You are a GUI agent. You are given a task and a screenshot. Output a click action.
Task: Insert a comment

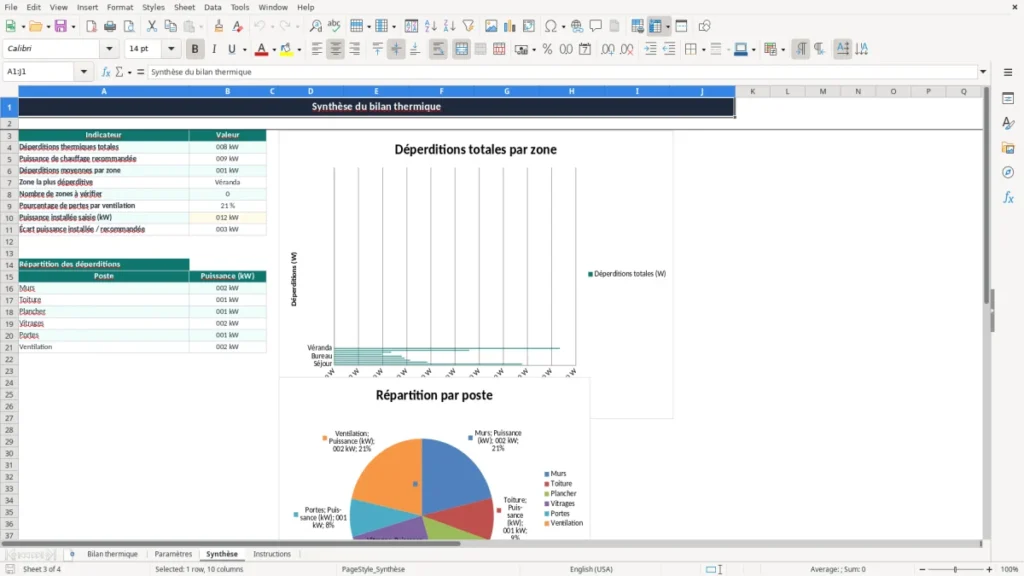[x=596, y=26]
